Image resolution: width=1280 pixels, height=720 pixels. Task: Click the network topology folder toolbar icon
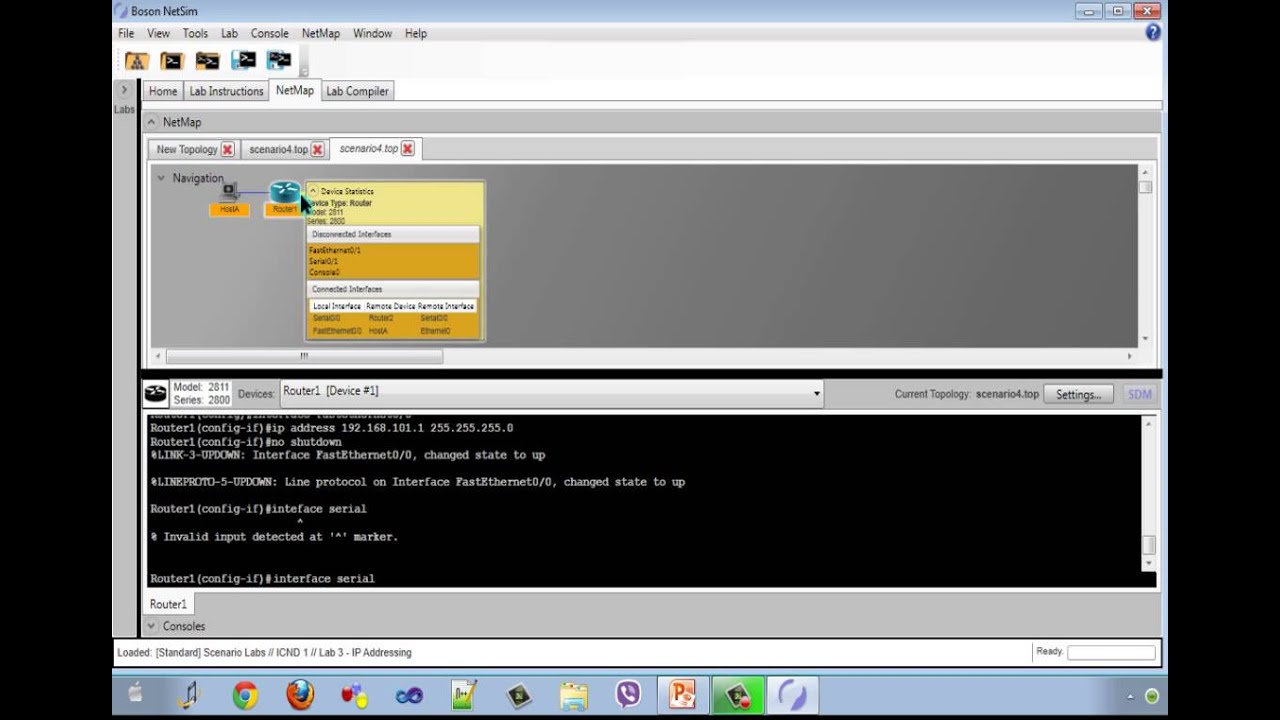(137, 61)
